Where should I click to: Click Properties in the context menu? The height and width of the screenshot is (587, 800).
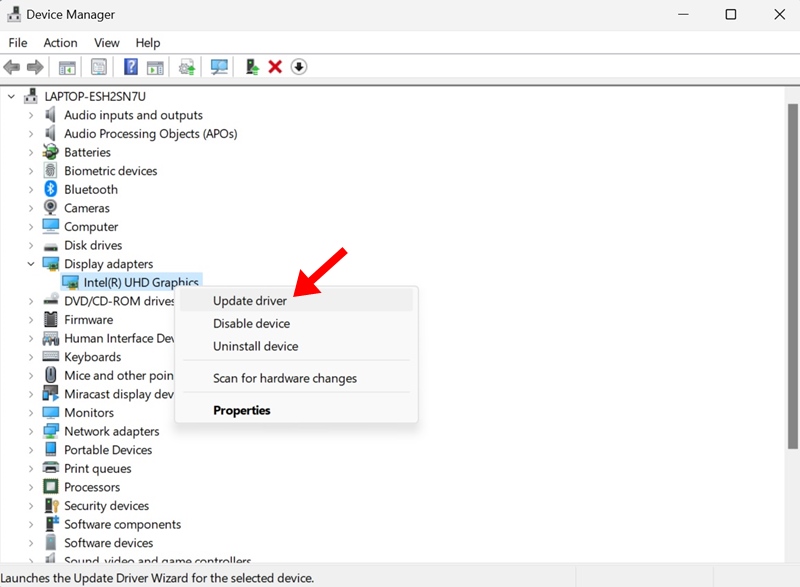pos(242,410)
